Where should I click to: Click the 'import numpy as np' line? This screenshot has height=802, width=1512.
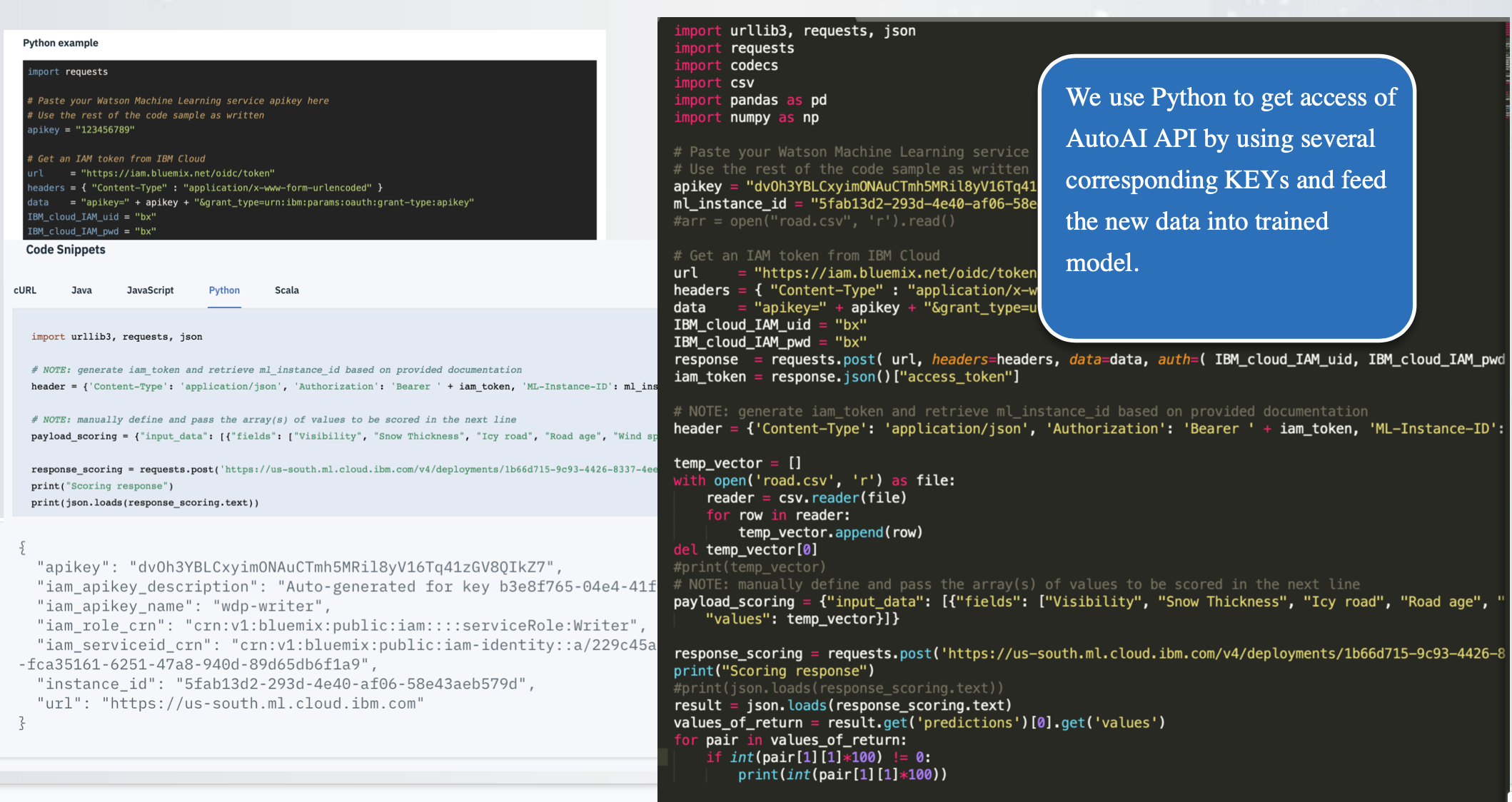coord(746,118)
